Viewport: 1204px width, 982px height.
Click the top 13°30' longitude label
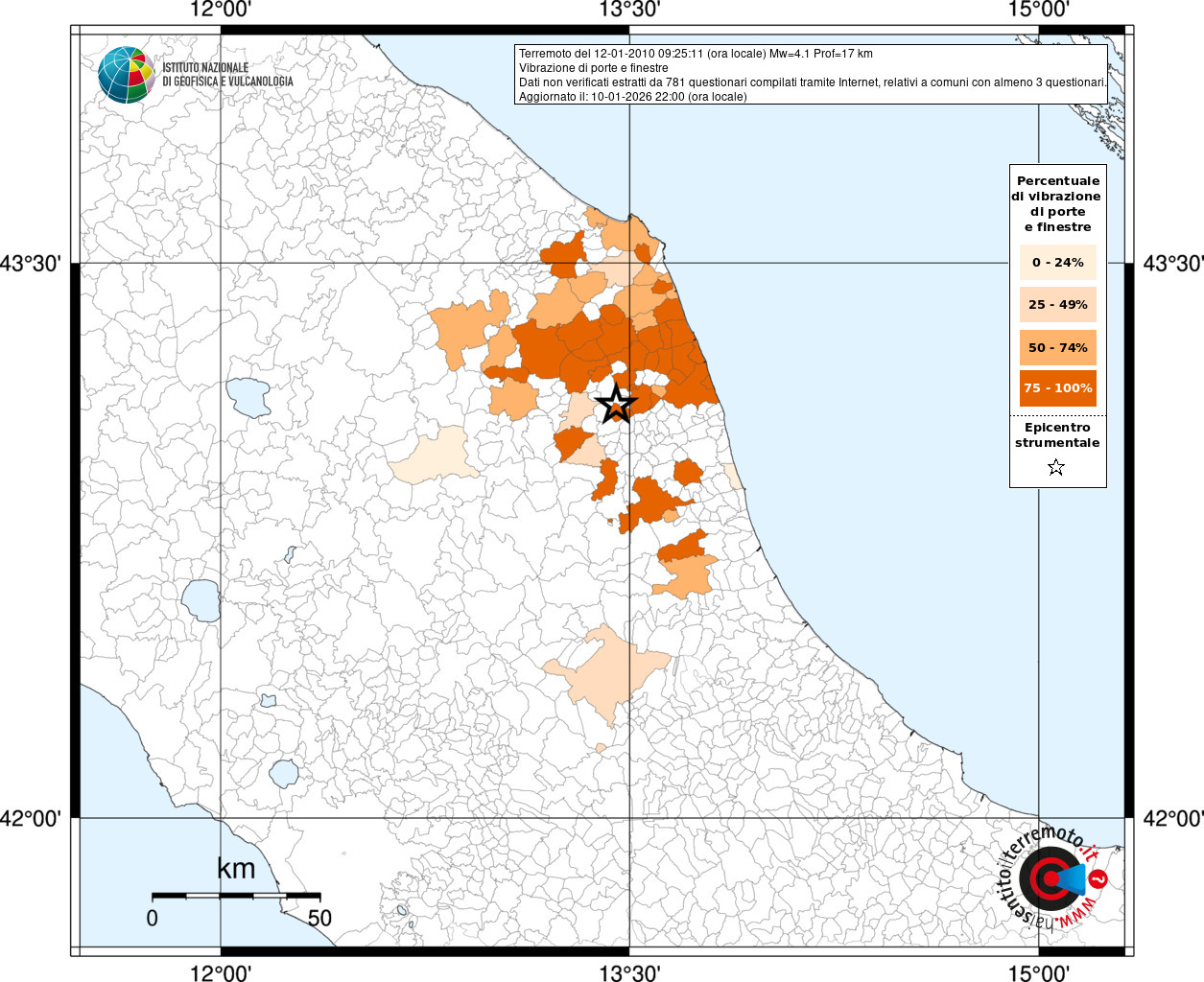pyautogui.click(x=629, y=11)
